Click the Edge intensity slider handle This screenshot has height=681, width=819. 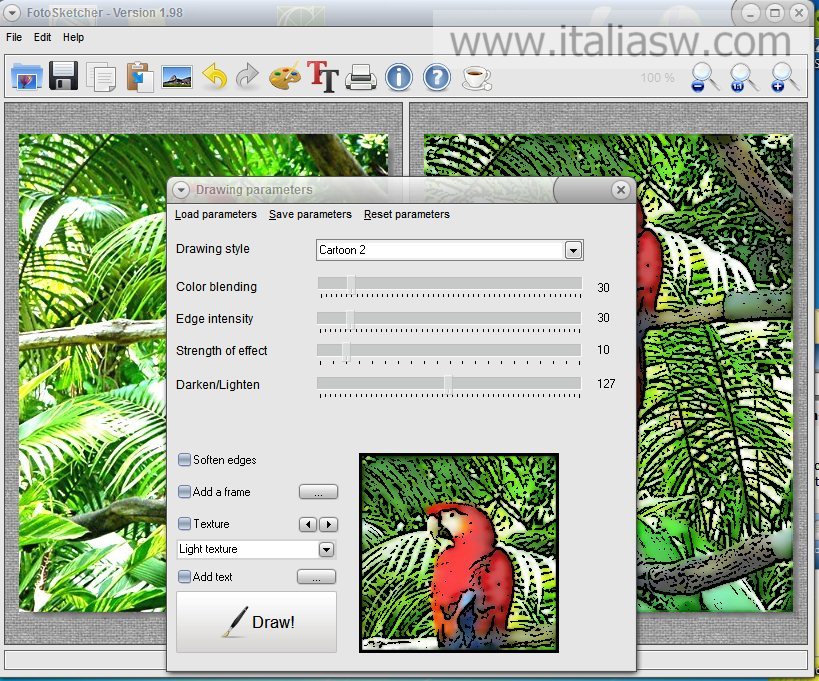(x=351, y=319)
